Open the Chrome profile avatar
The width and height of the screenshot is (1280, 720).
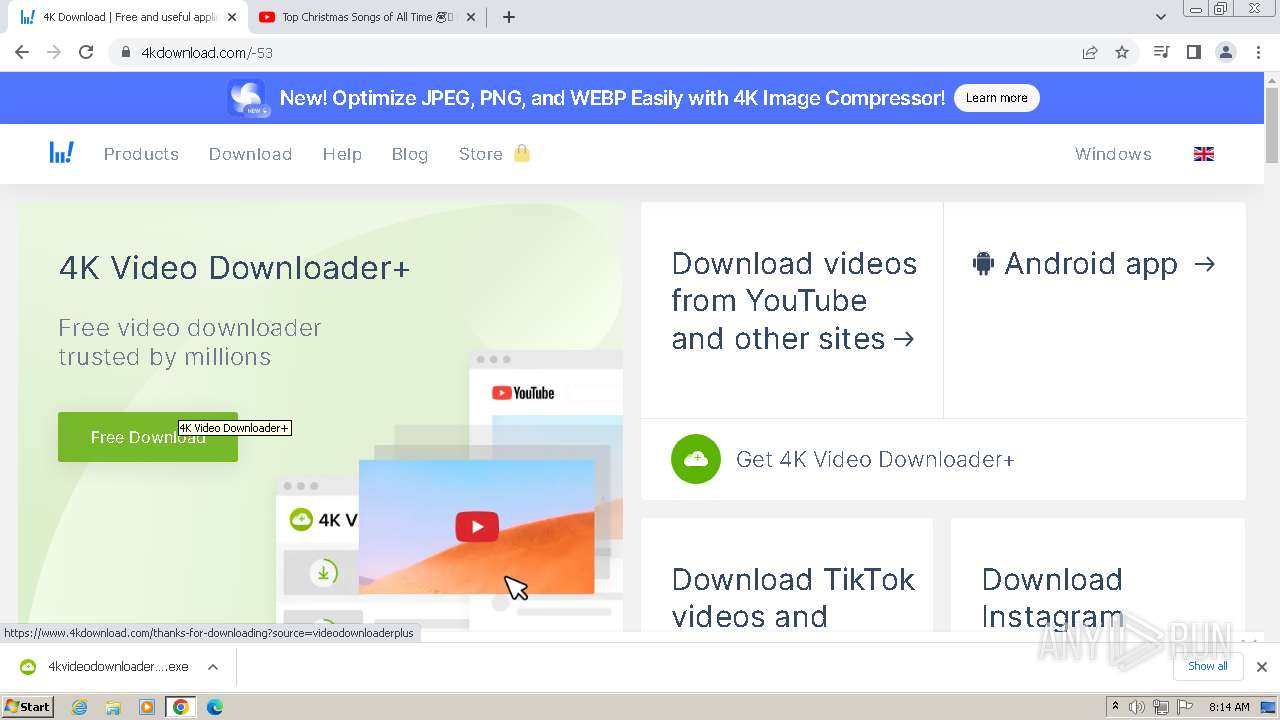click(1225, 52)
